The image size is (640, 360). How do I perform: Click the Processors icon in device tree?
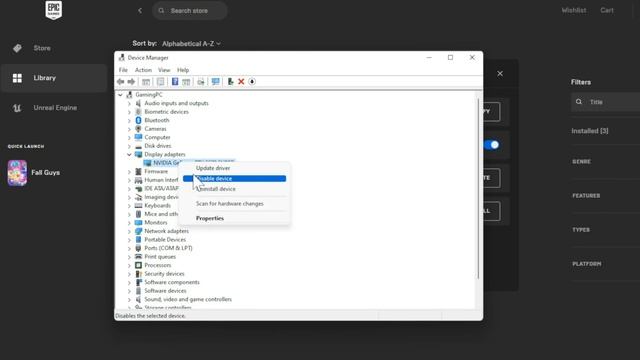138,265
